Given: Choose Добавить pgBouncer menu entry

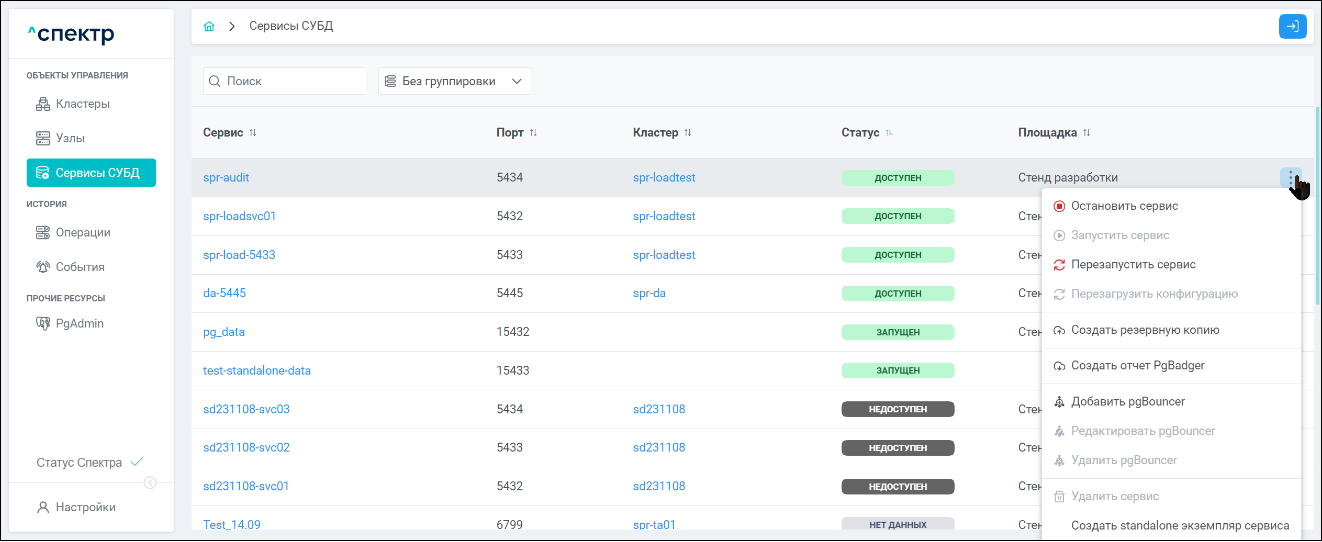Looking at the screenshot, I should [1127, 402].
